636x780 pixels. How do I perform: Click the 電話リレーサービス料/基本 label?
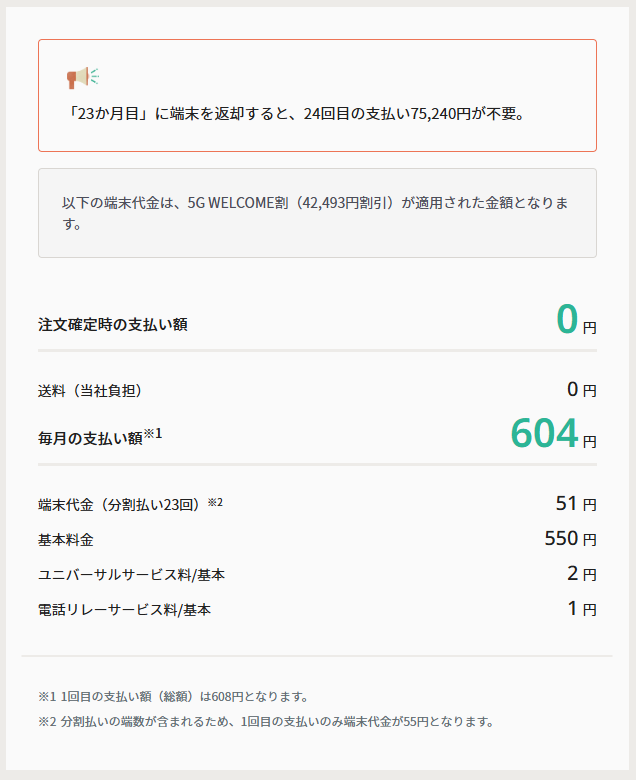click(125, 609)
